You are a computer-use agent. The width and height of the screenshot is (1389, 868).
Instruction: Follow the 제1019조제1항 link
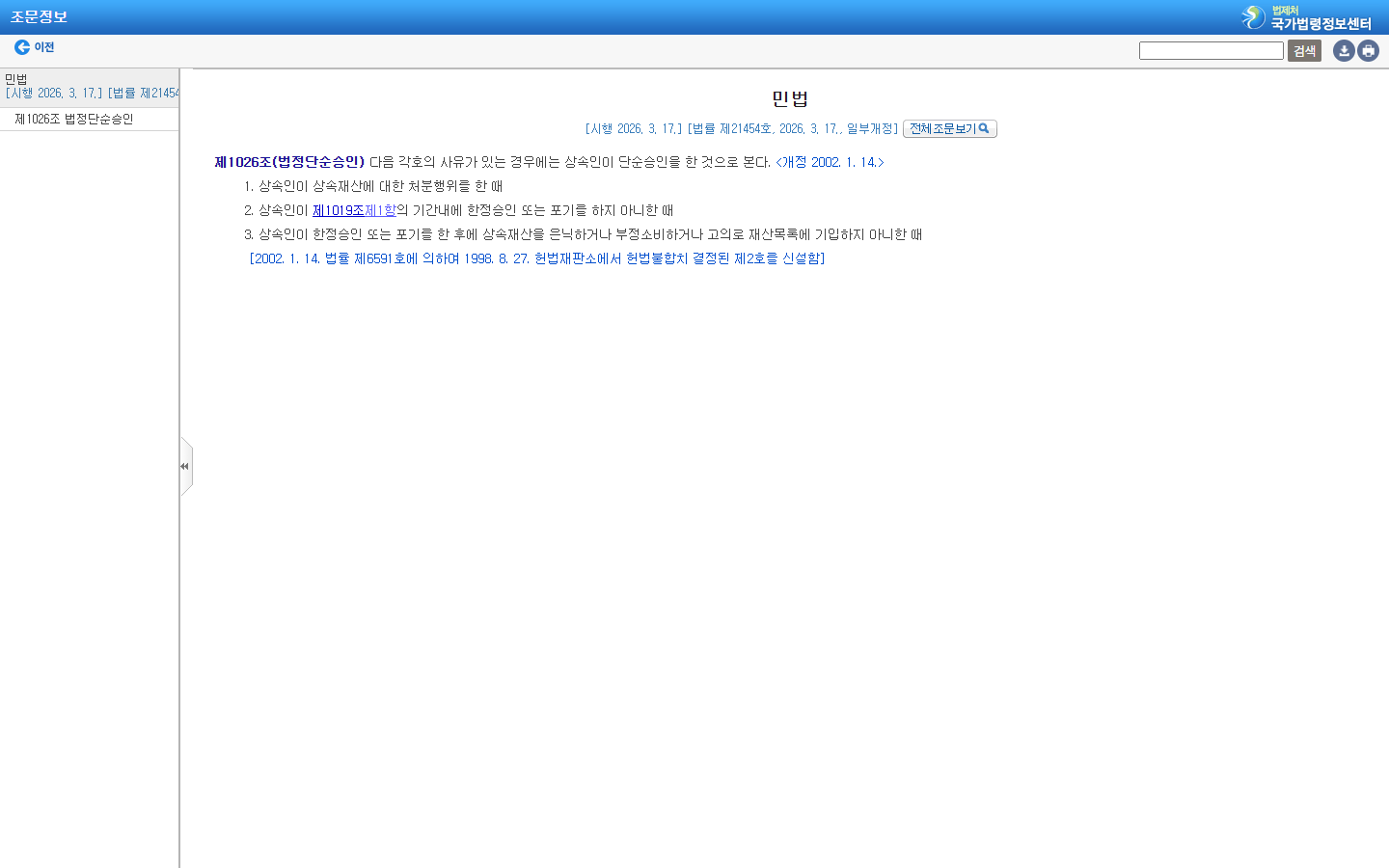tap(354, 210)
